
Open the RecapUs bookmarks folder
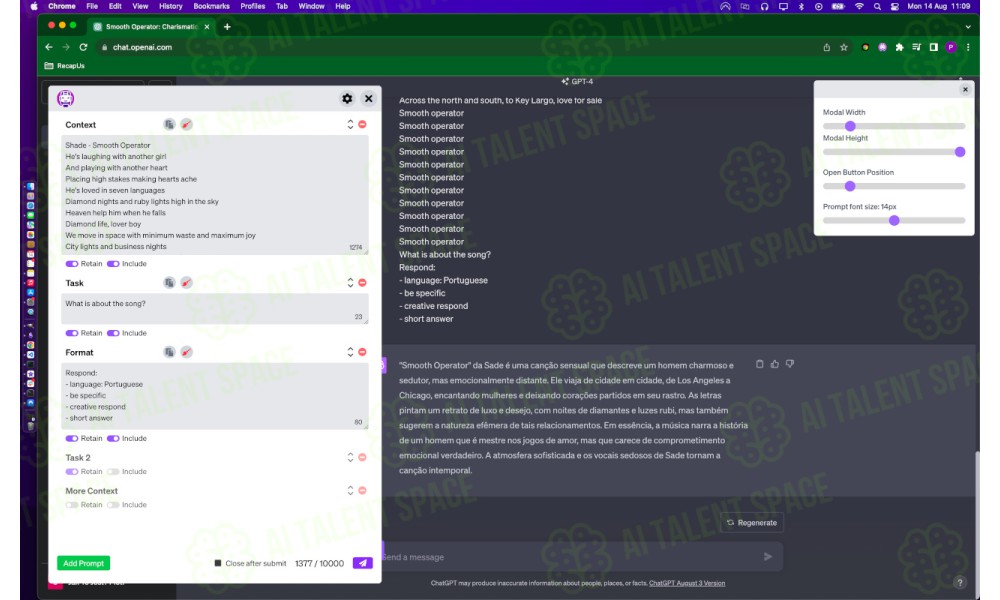64,66
